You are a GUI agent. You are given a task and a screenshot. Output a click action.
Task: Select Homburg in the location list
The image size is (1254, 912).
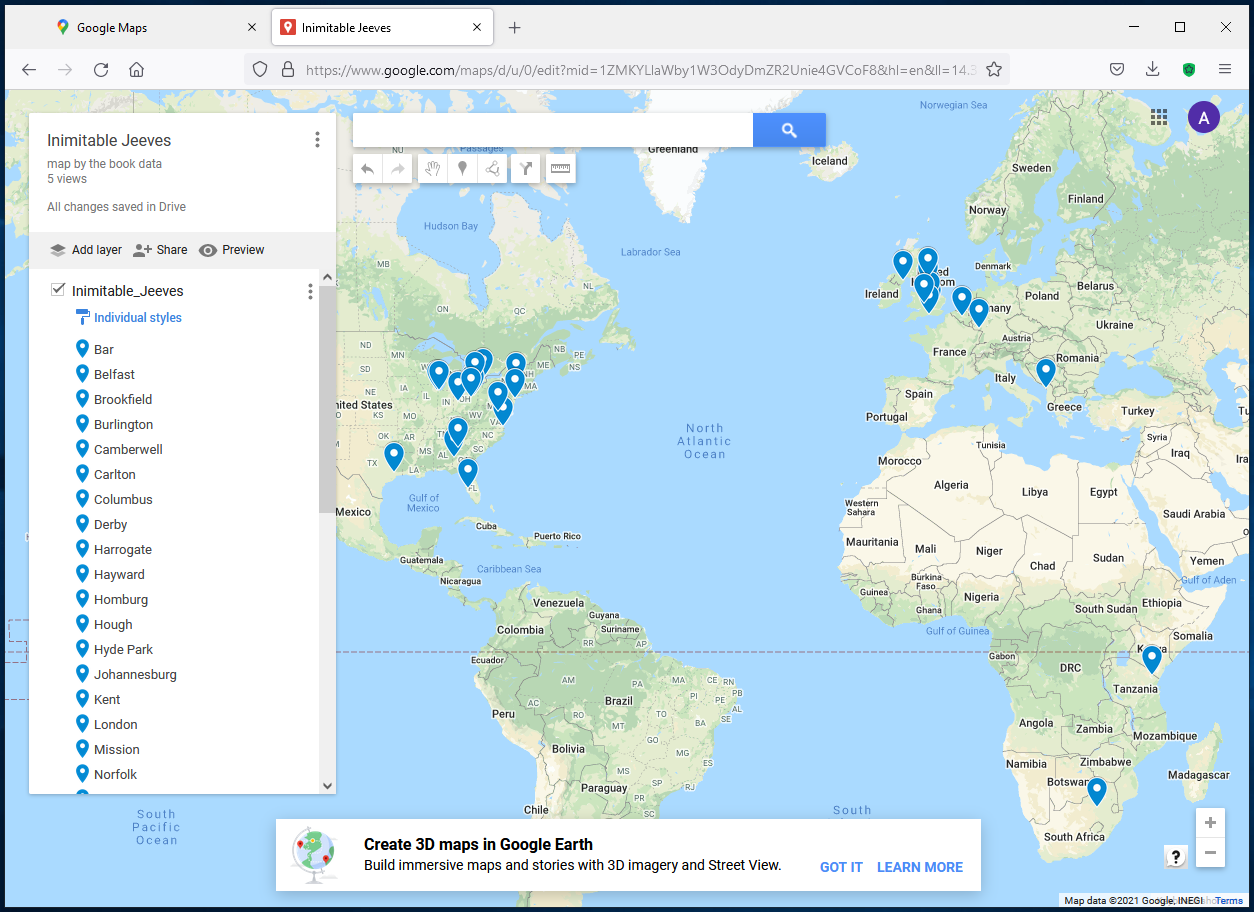click(121, 599)
